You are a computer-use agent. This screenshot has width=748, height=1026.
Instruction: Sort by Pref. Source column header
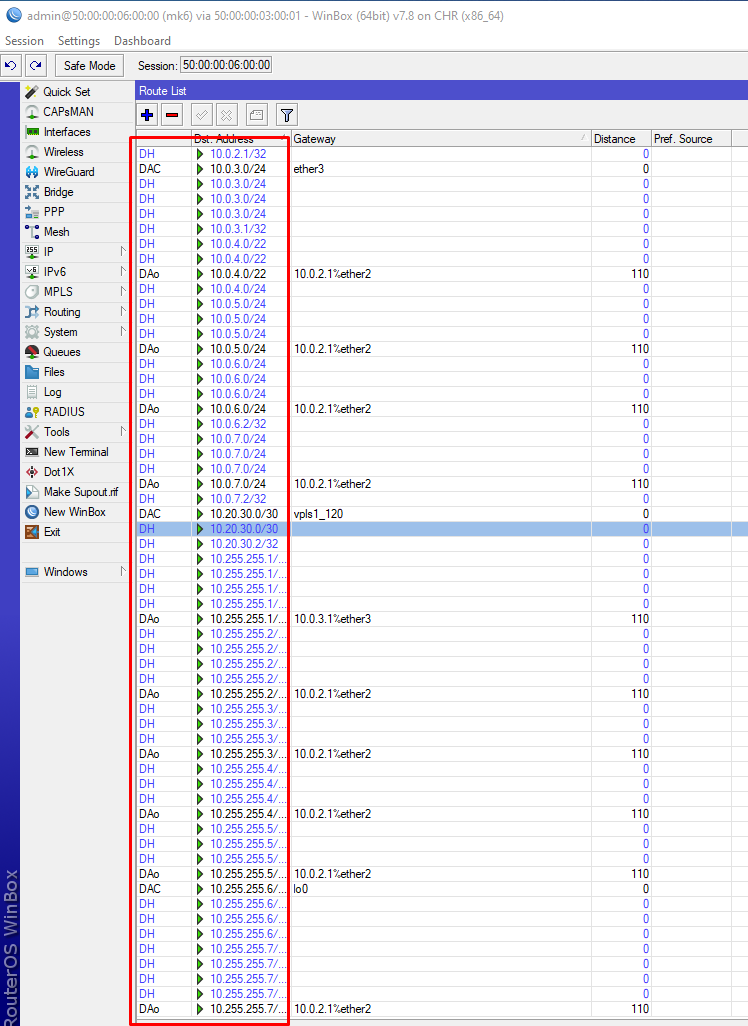click(x=691, y=139)
